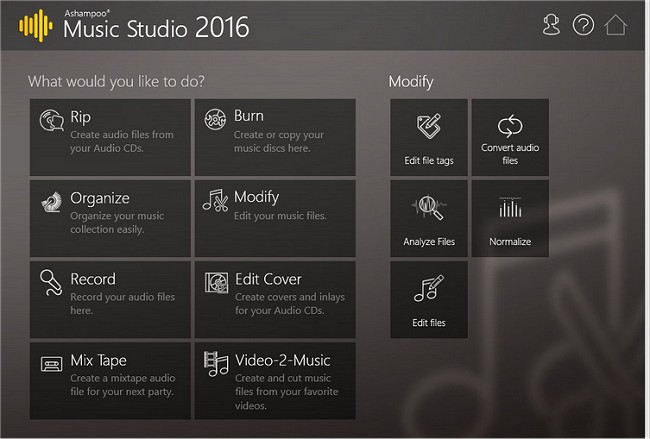This screenshot has height=439, width=650.
Task: Open the support agent headset icon
Action: click(551, 25)
